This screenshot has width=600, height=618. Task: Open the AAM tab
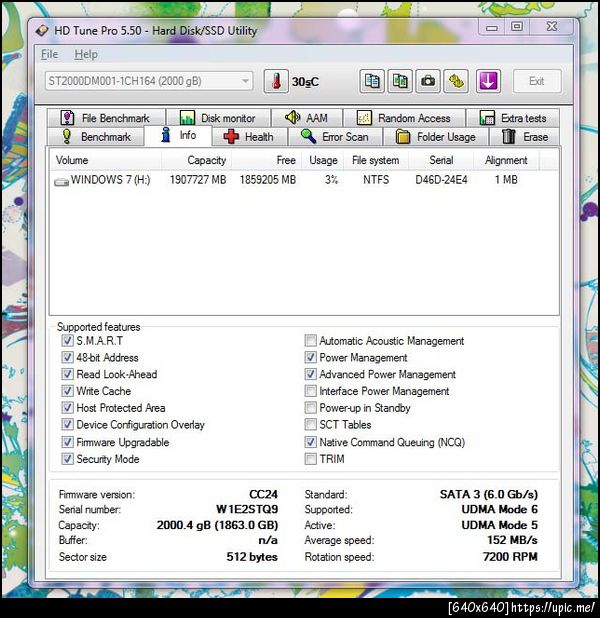pos(307,118)
